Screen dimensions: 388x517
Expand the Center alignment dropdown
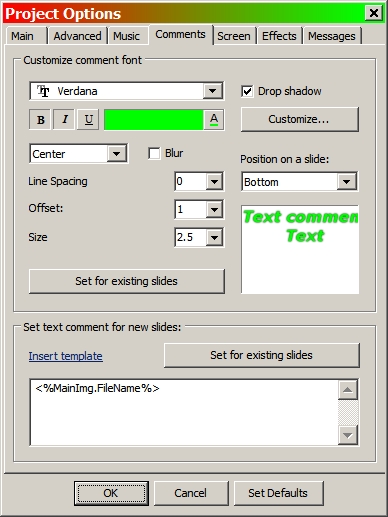tap(116, 154)
